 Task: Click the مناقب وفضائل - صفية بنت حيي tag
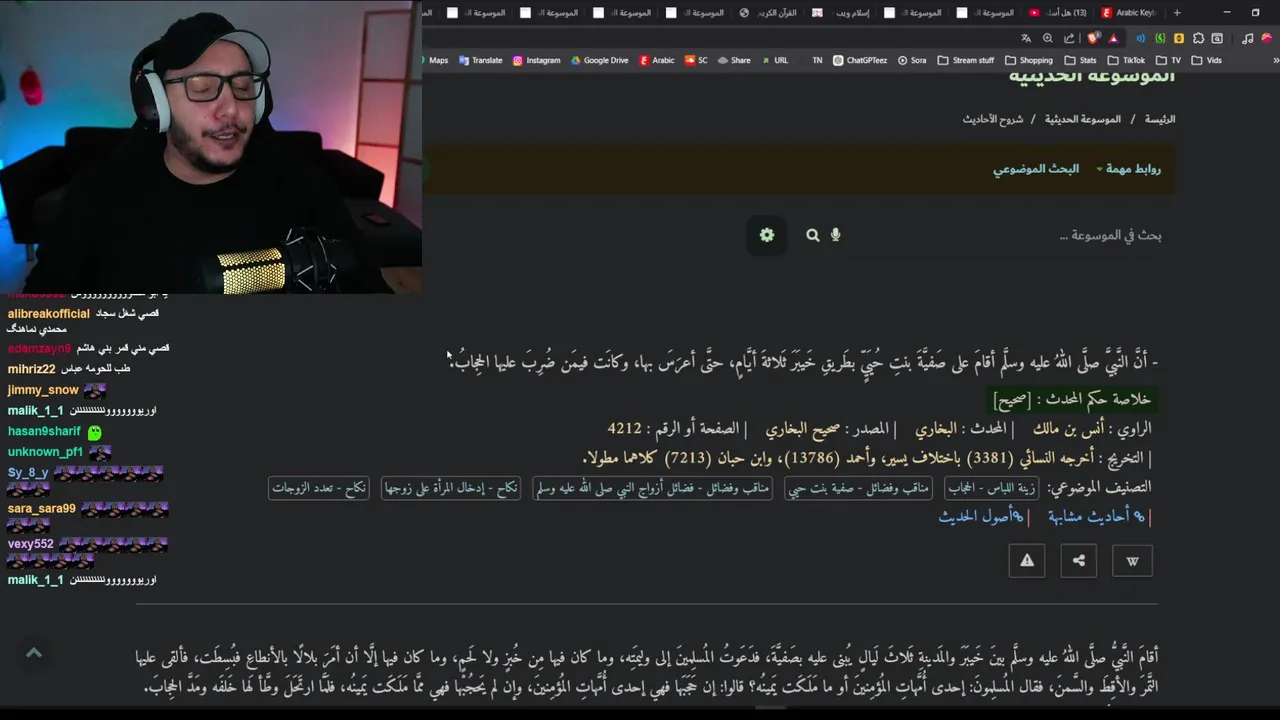click(858, 488)
